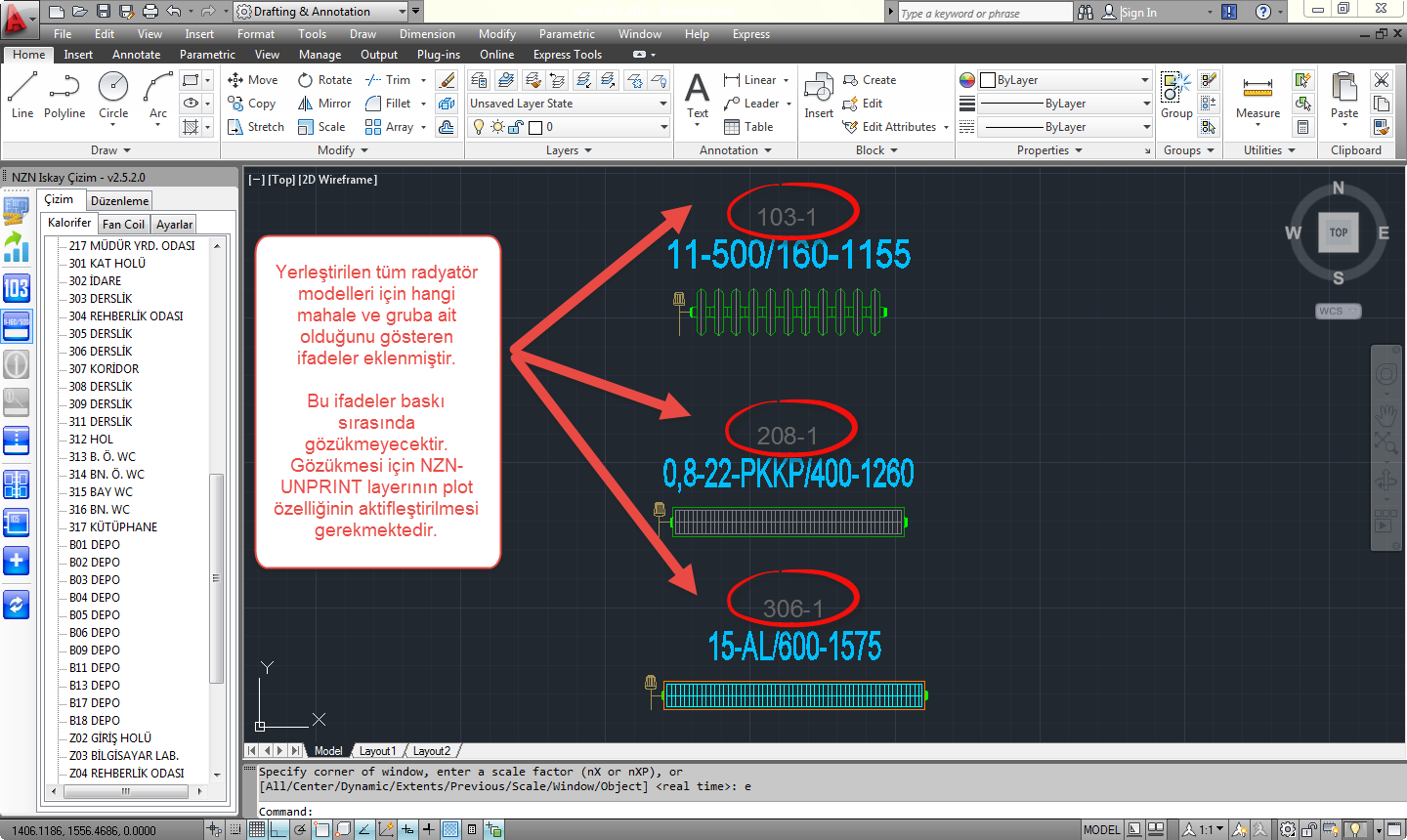Toggle layer 0 light bulb on/off
This screenshot has height=840, width=1407.
tap(479, 127)
